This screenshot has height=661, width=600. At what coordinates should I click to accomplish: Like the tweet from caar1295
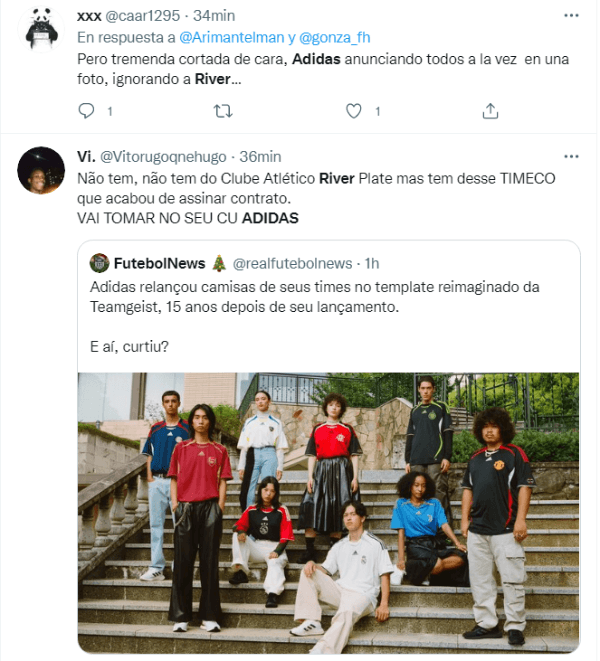click(353, 111)
